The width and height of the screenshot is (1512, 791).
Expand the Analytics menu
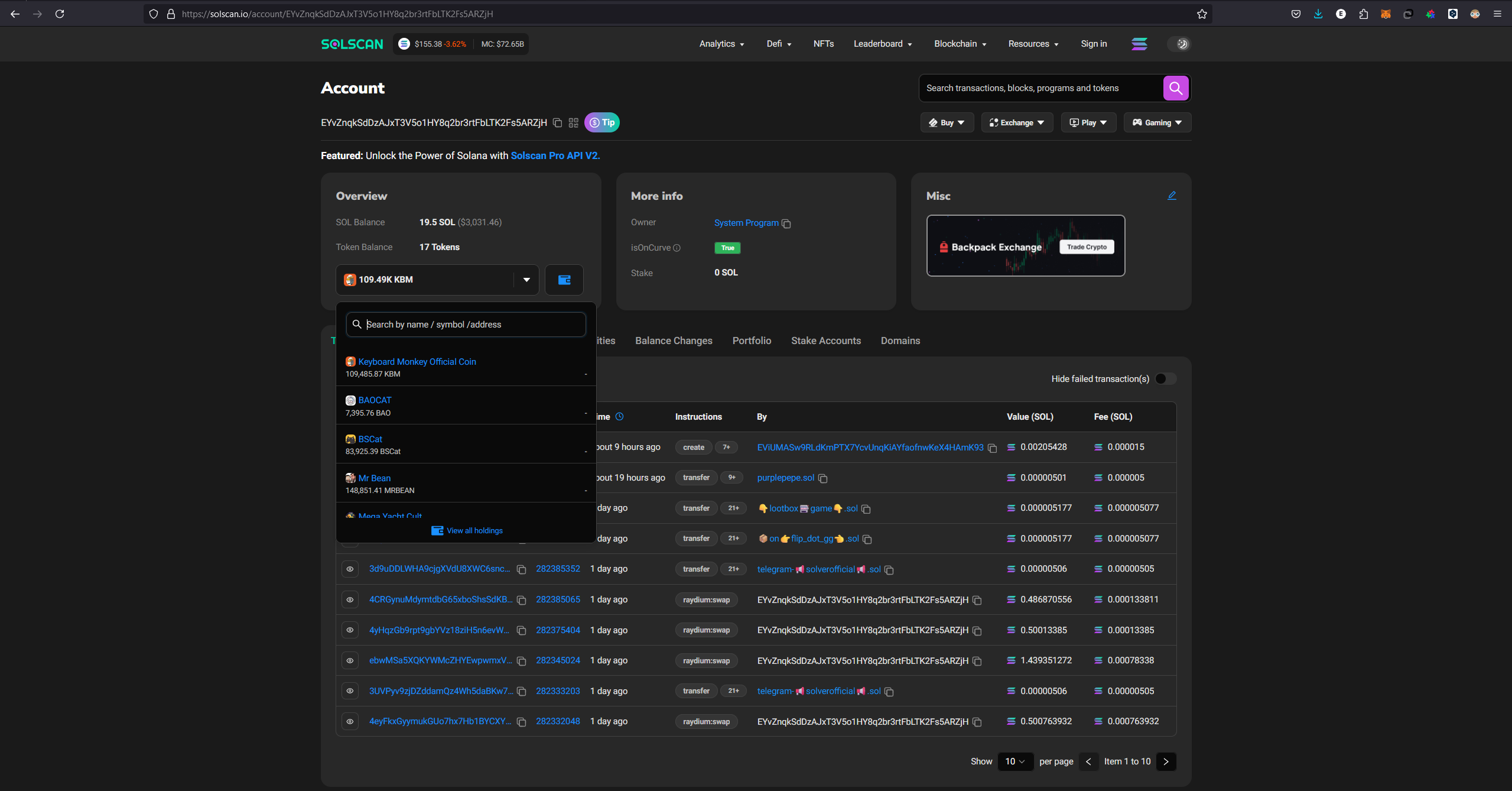(721, 44)
